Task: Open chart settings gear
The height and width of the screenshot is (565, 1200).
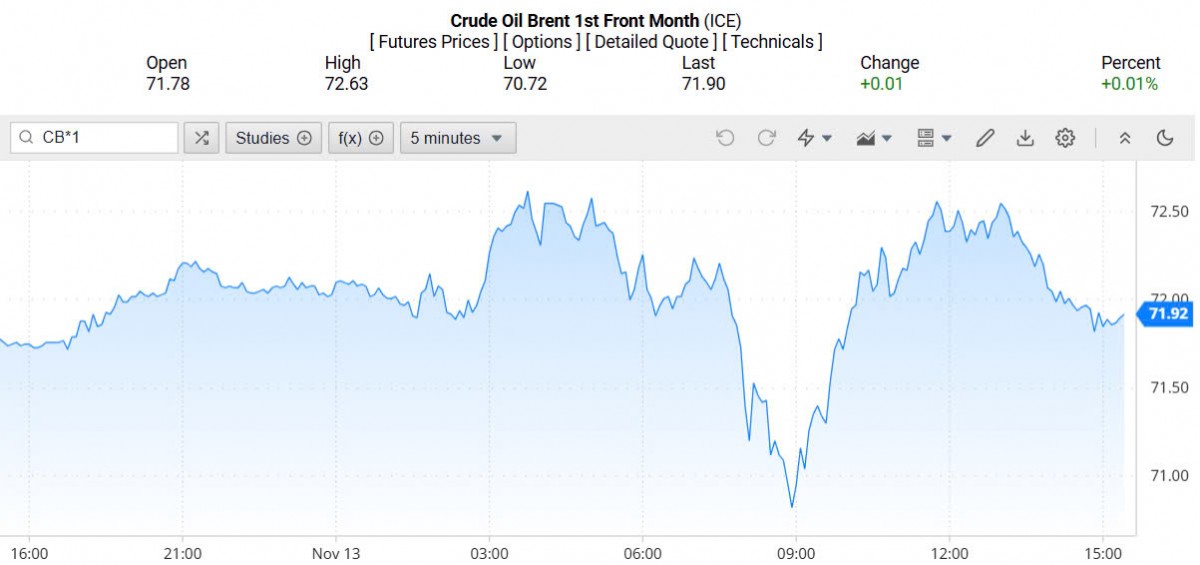Action: [x=1065, y=138]
